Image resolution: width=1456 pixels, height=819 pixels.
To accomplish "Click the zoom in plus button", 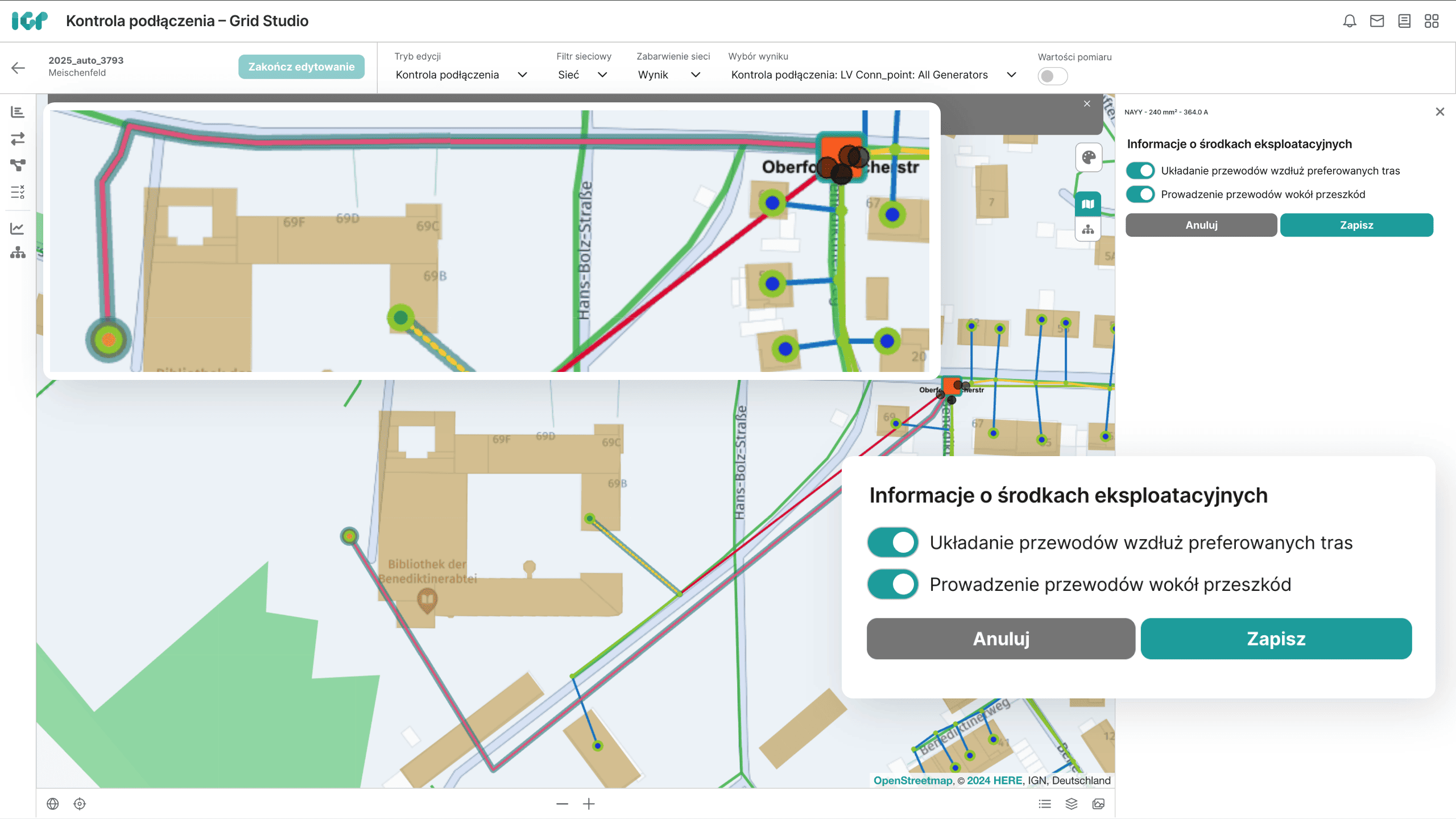I will click(x=589, y=804).
